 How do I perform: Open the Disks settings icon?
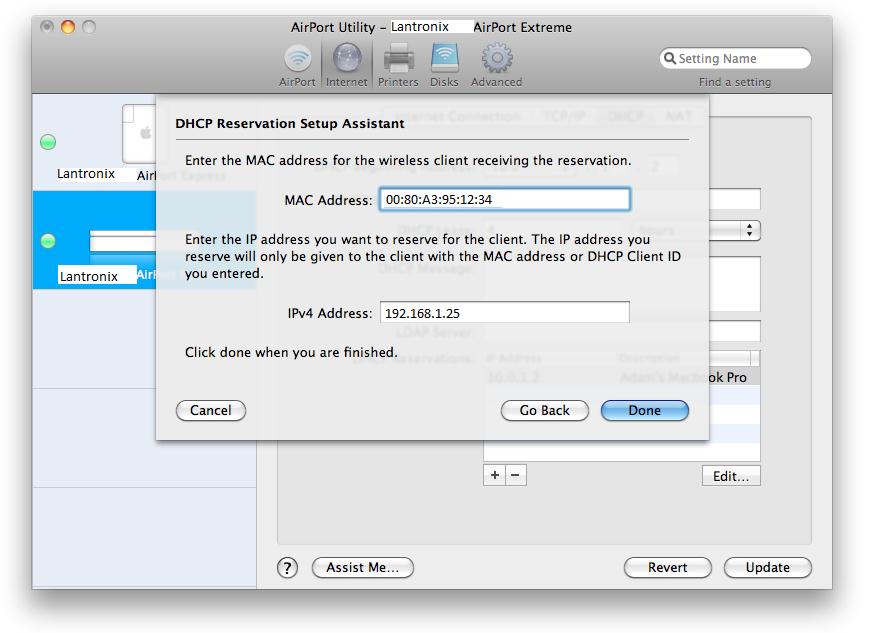click(x=444, y=65)
